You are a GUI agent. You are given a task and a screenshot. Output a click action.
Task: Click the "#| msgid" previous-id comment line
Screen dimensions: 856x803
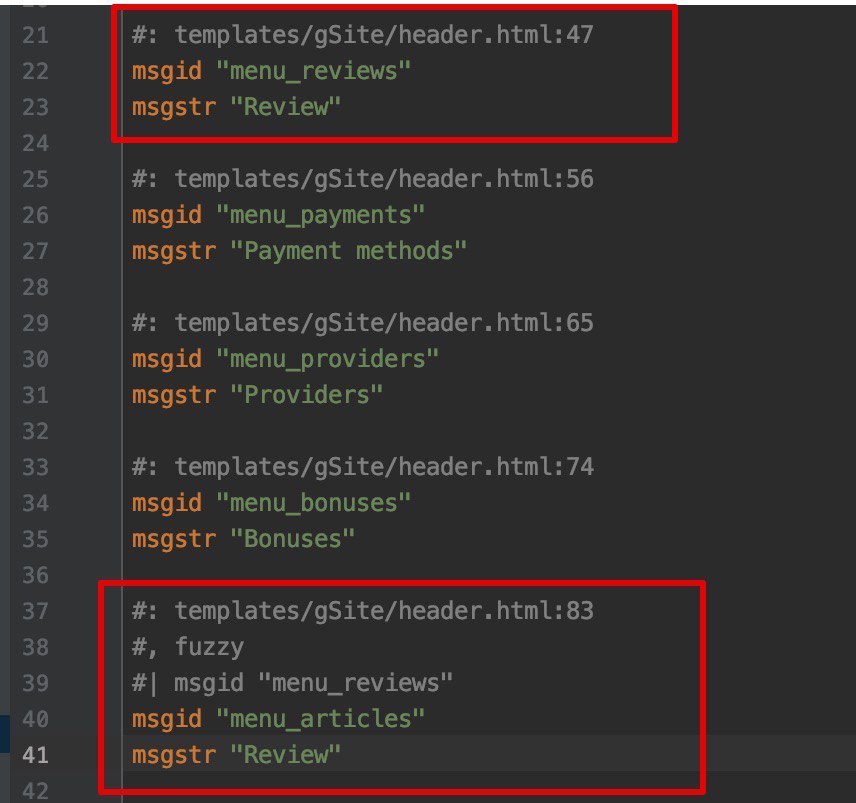pos(292,683)
